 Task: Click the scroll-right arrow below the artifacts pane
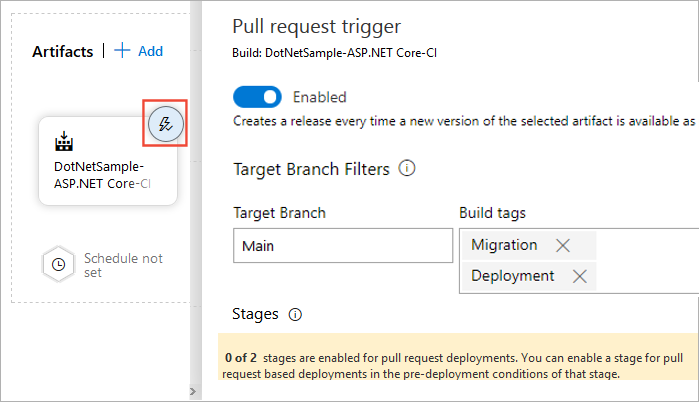pos(190,390)
